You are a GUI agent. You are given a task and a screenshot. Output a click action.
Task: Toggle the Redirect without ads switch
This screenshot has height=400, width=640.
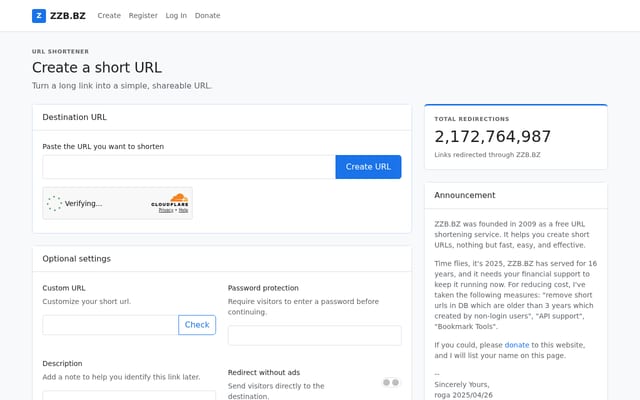point(391,382)
